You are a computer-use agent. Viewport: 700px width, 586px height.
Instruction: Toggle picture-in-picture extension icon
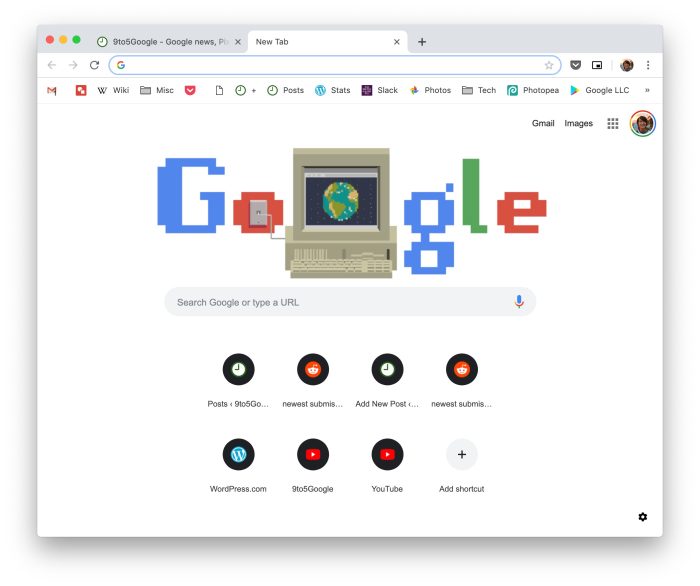click(597, 65)
